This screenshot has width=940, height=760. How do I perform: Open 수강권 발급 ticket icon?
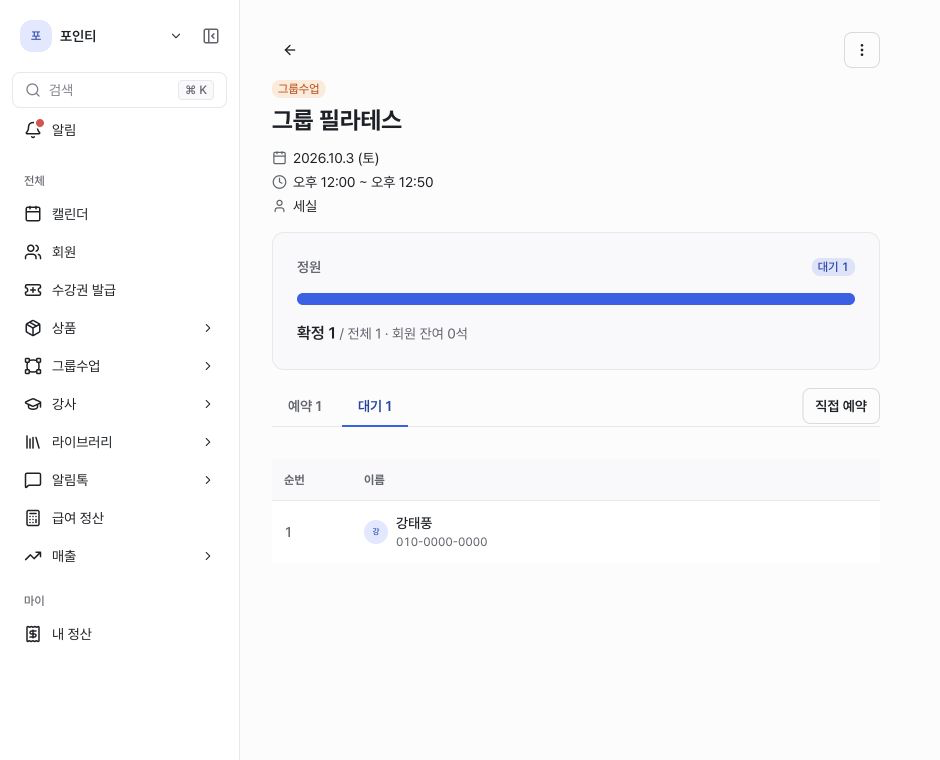33,290
